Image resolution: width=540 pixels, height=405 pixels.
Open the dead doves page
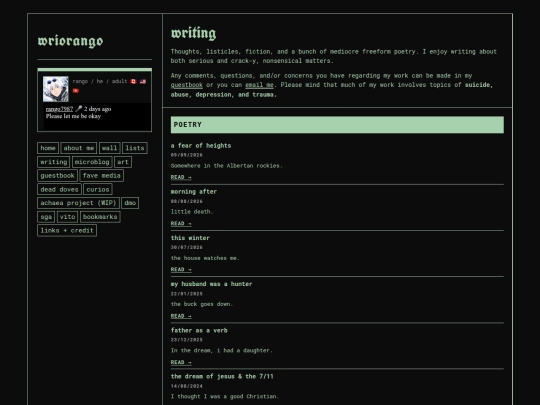pos(60,189)
